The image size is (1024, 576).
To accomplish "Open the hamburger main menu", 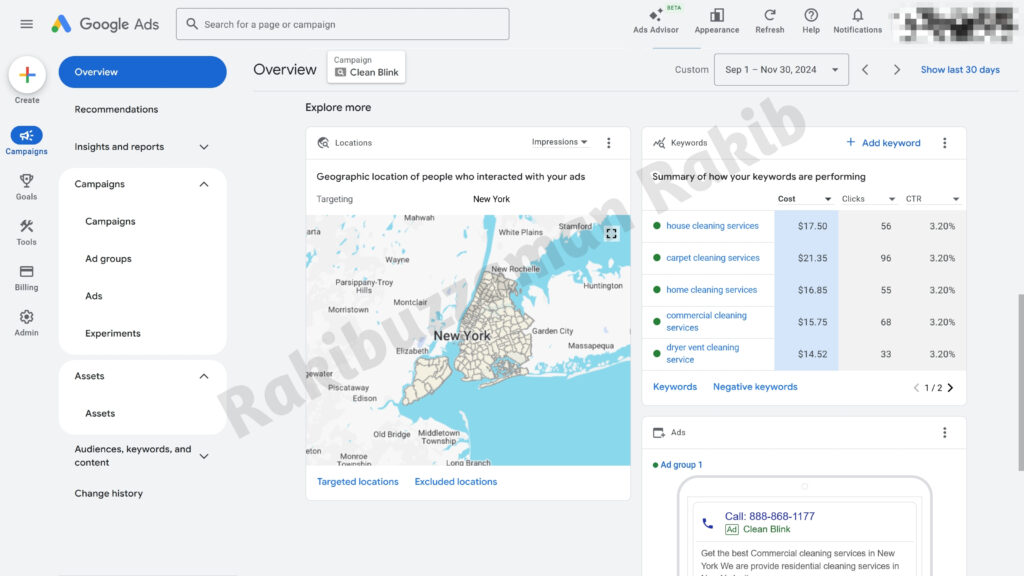I will (27, 24).
